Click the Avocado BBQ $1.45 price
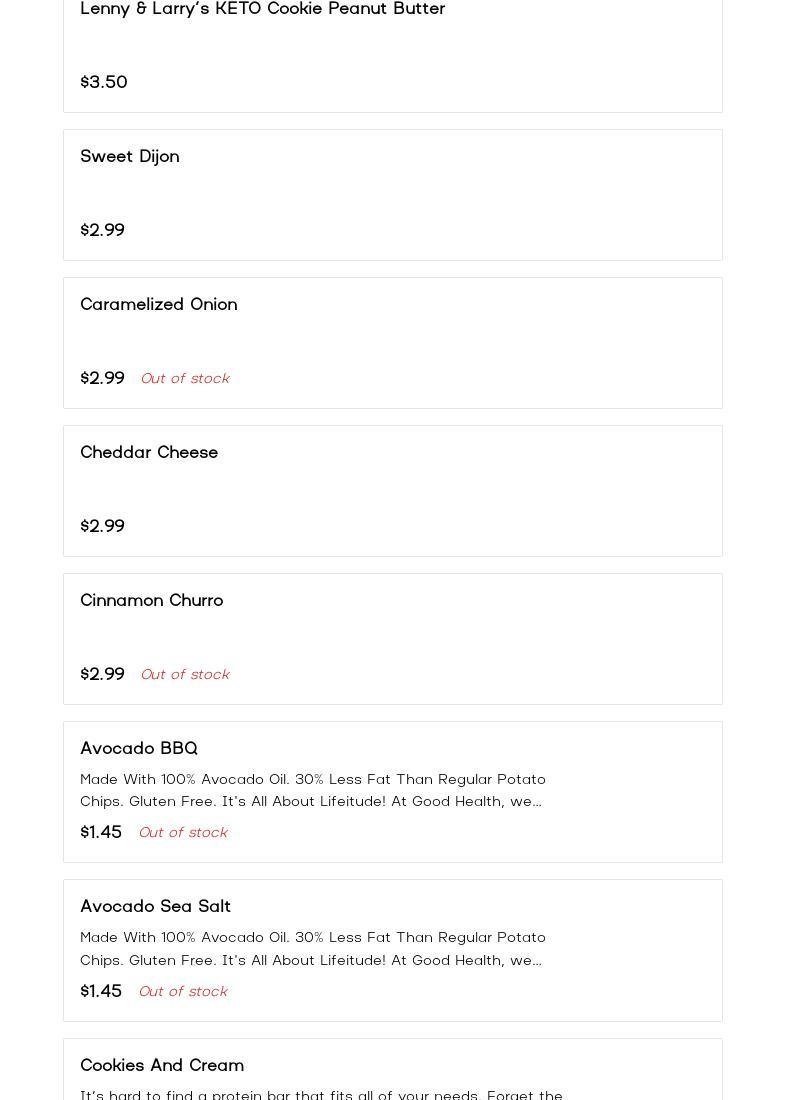 [x=101, y=832]
